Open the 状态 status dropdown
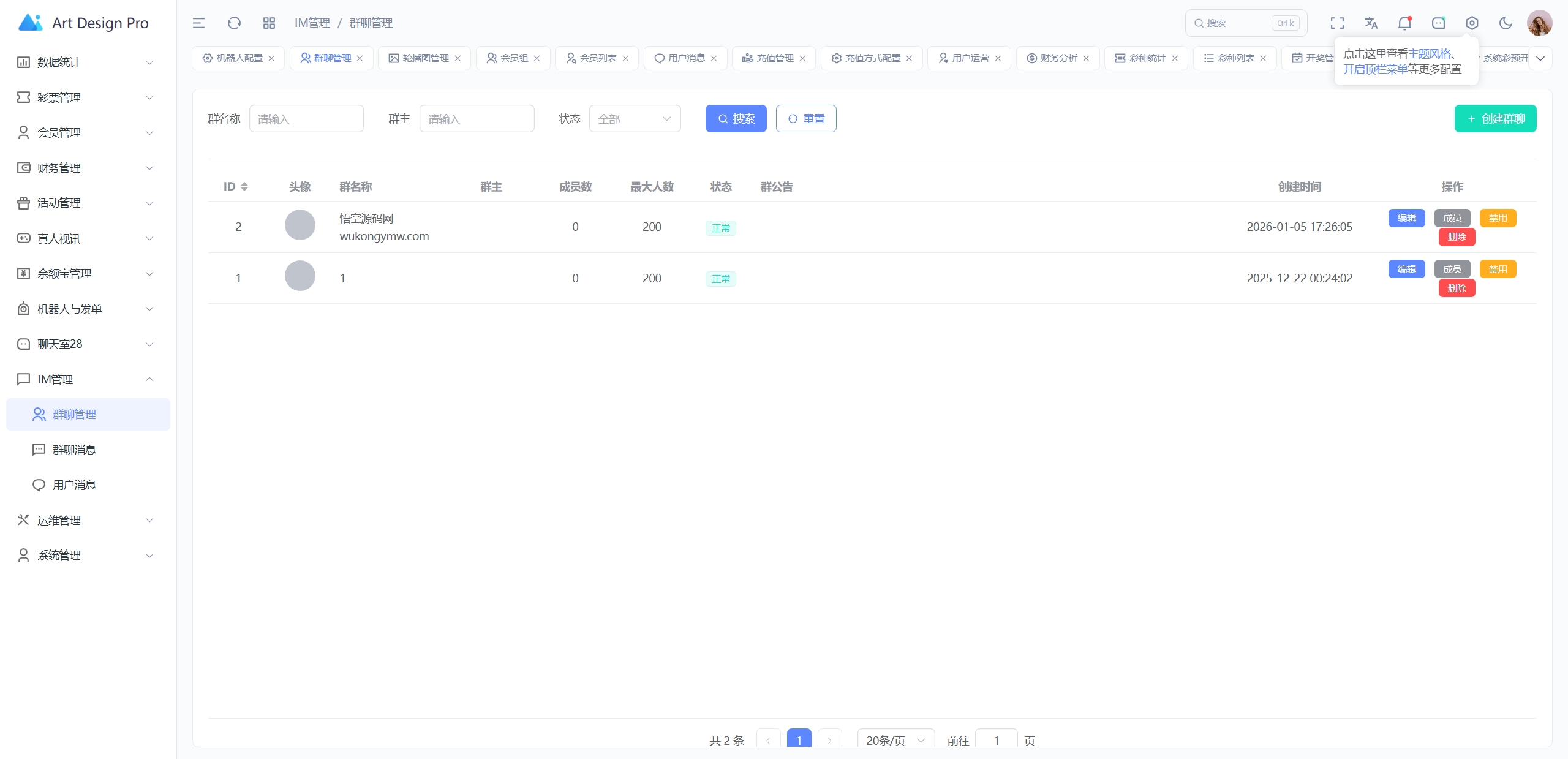This screenshot has height=759, width=1568. pos(635,119)
